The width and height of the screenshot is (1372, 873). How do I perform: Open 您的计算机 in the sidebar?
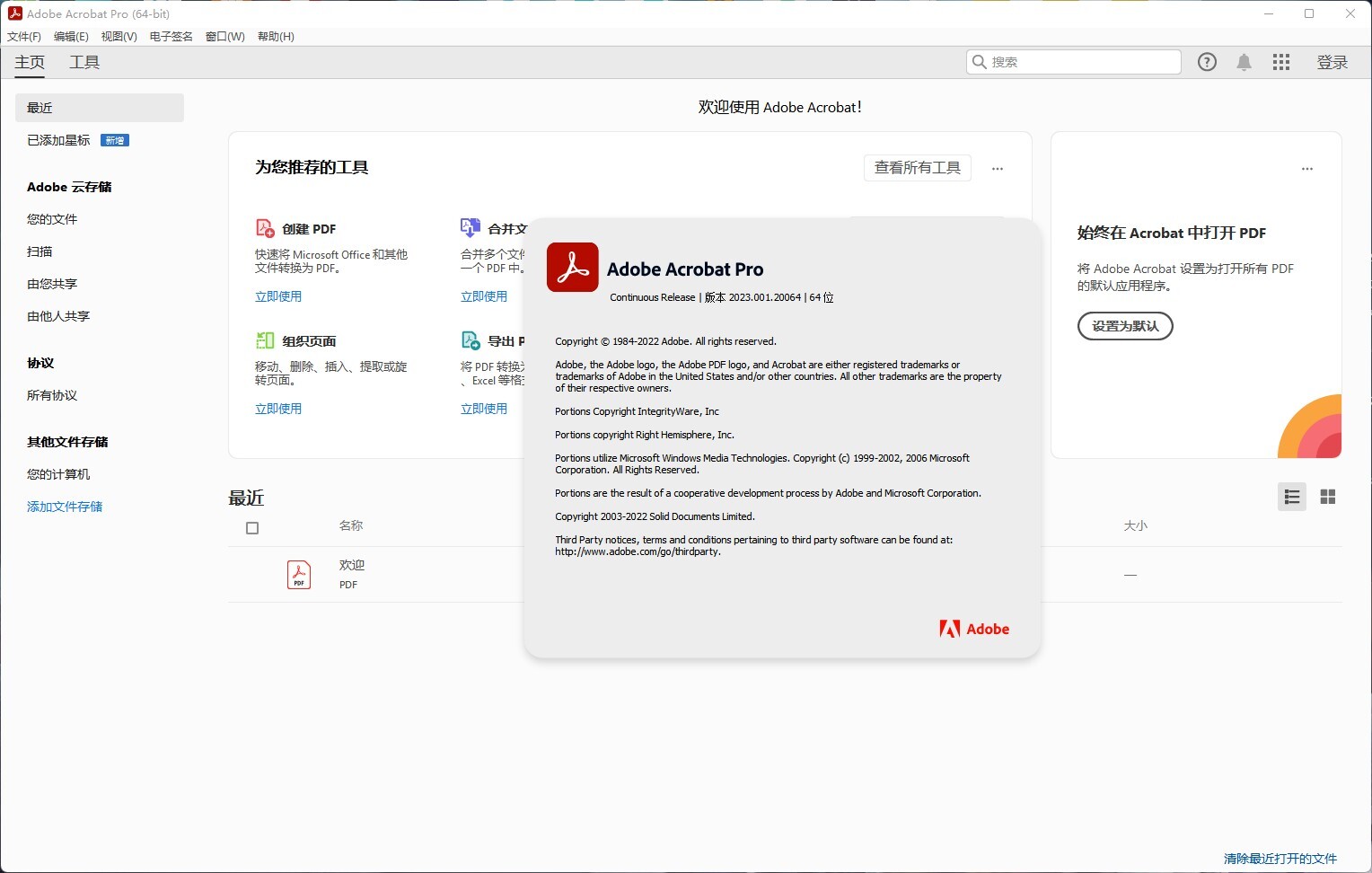[x=58, y=474]
